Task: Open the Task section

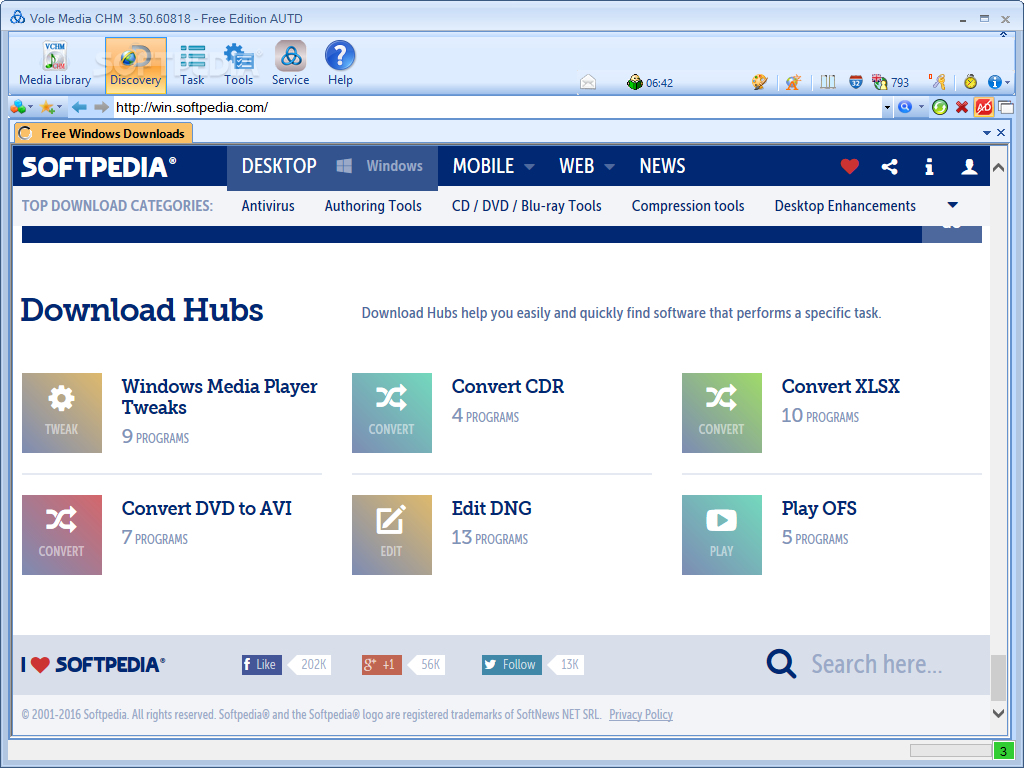Action: click(192, 64)
